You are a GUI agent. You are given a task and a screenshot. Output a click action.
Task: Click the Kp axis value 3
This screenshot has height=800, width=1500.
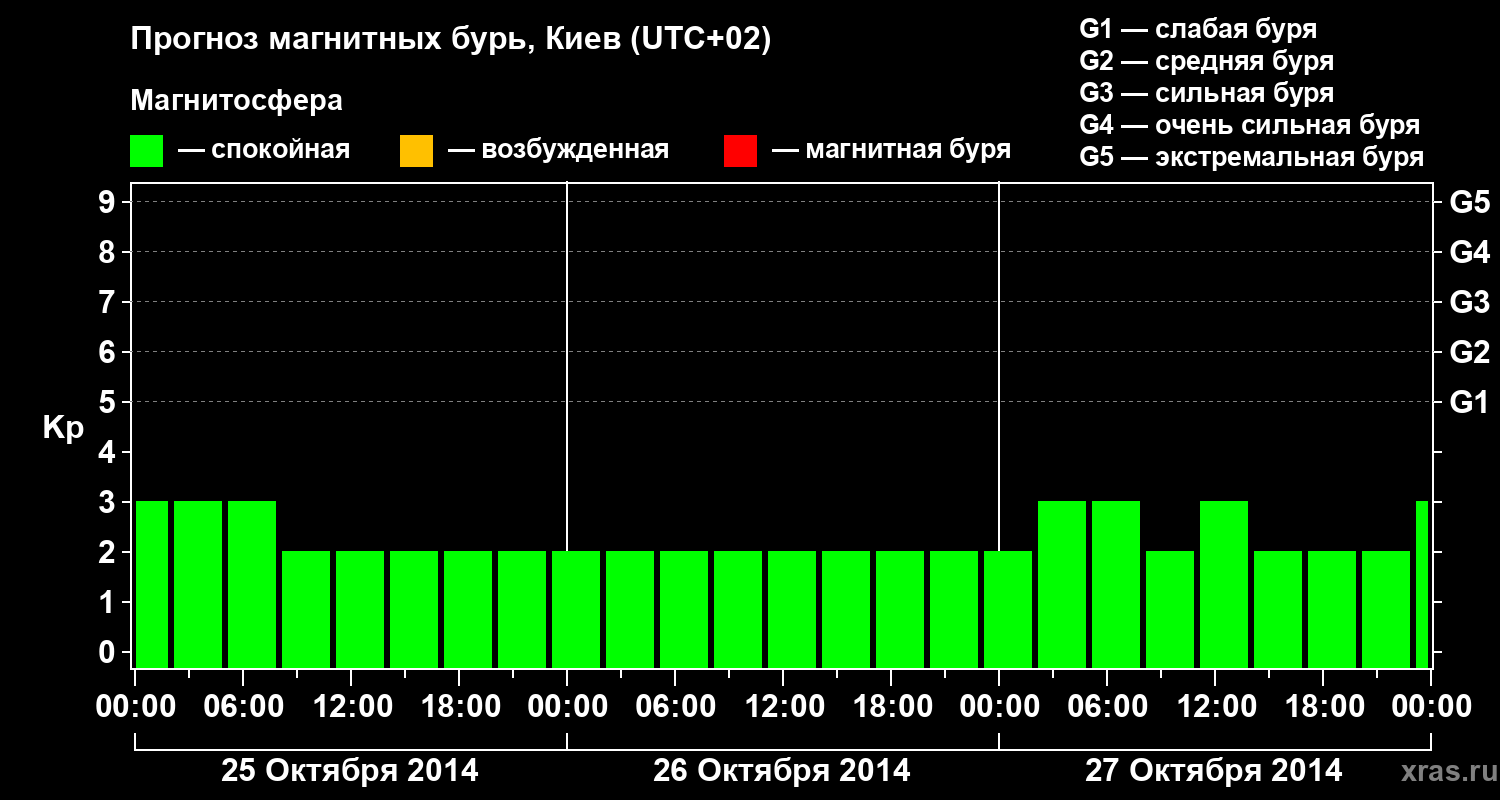pyautogui.click(x=109, y=502)
